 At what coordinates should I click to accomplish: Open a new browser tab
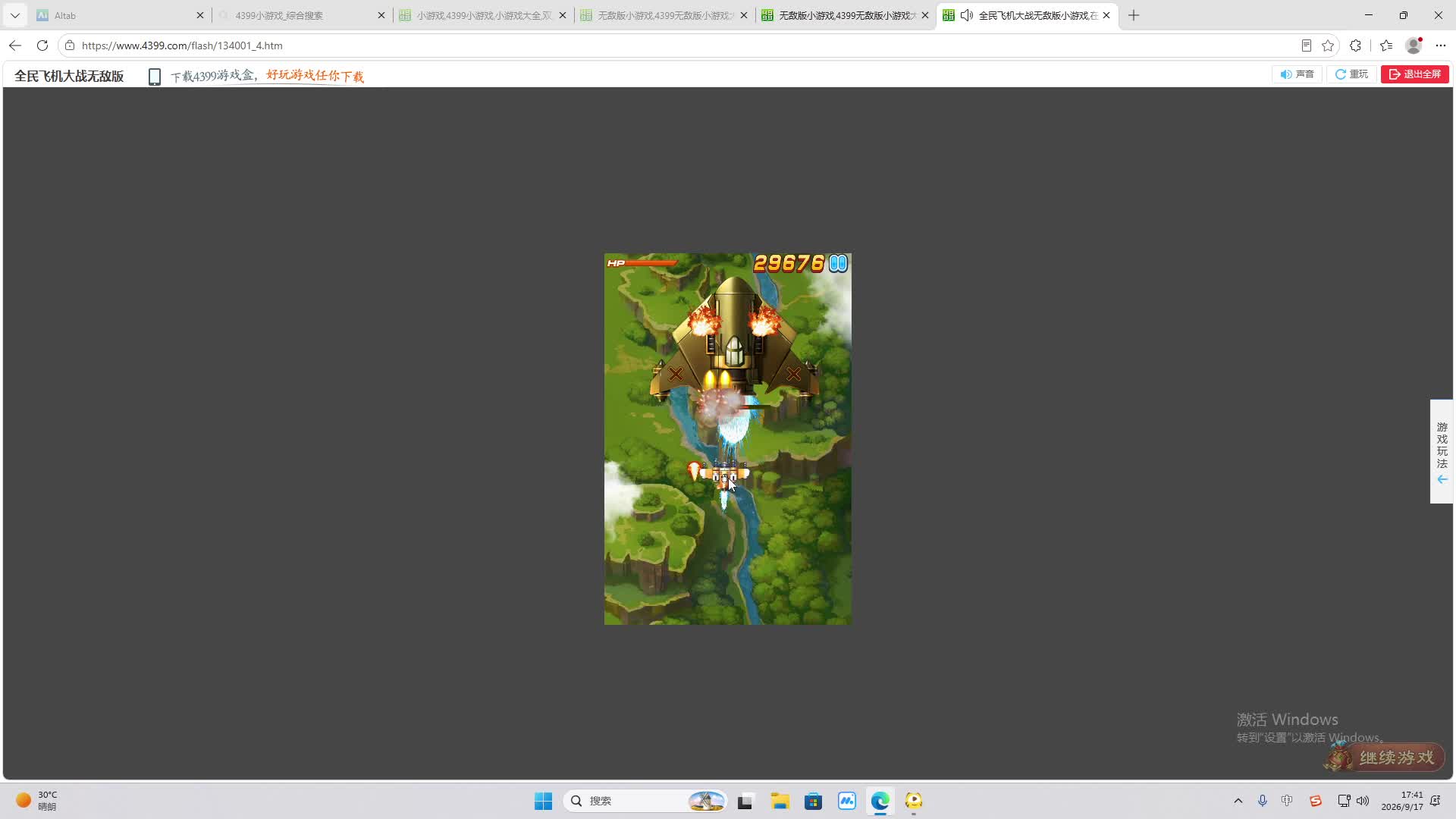click(1134, 15)
